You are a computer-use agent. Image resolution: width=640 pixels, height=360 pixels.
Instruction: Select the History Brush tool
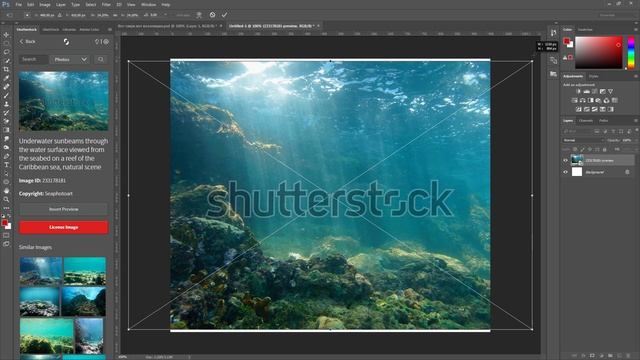[6, 113]
